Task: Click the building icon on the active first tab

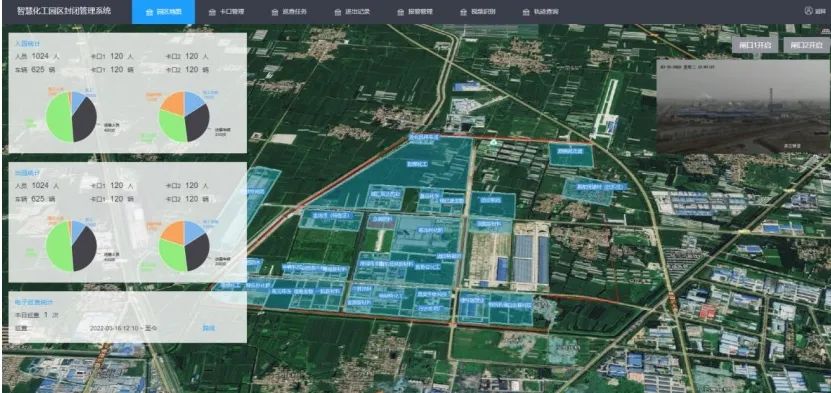Action: coord(149,12)
